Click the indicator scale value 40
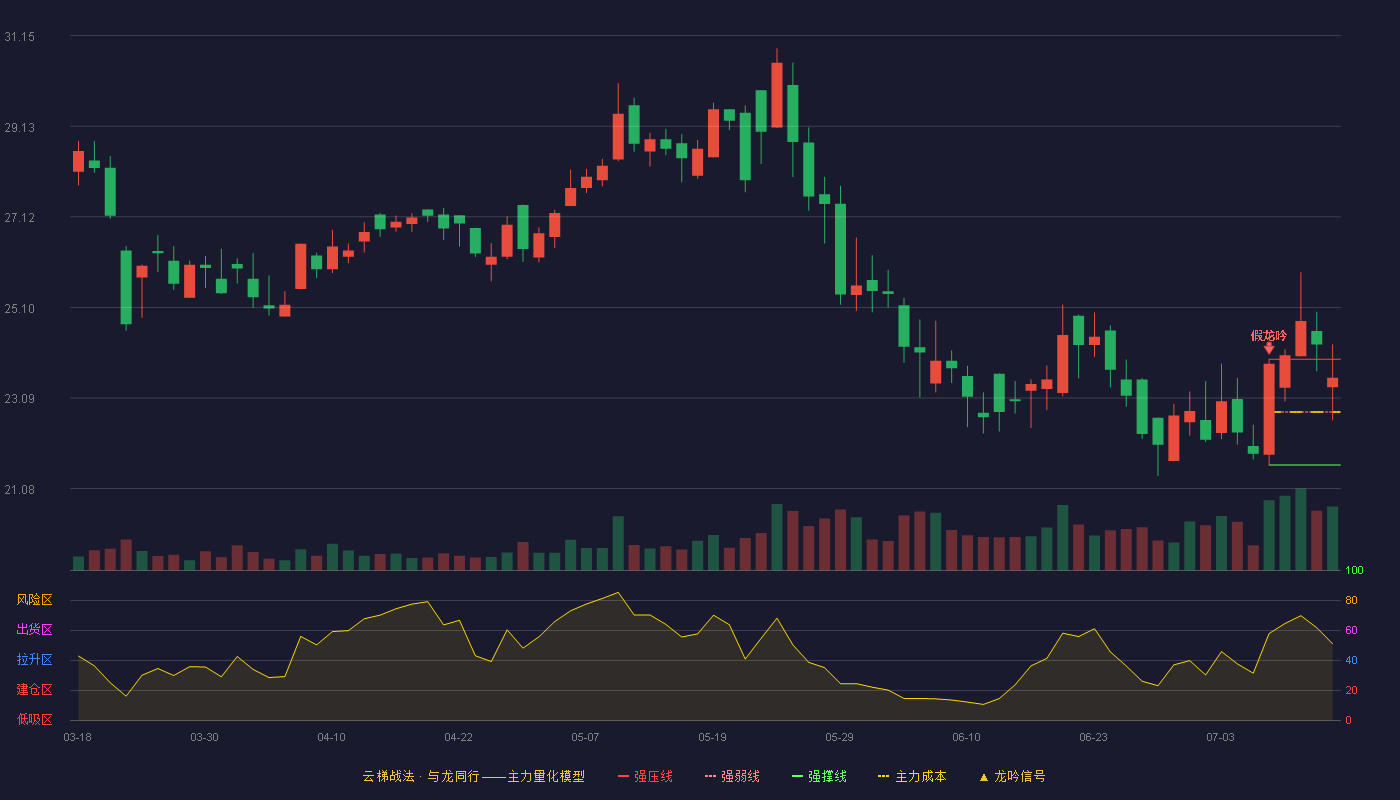Viewport: 1400px width, 800px height. pos(1351,660)
